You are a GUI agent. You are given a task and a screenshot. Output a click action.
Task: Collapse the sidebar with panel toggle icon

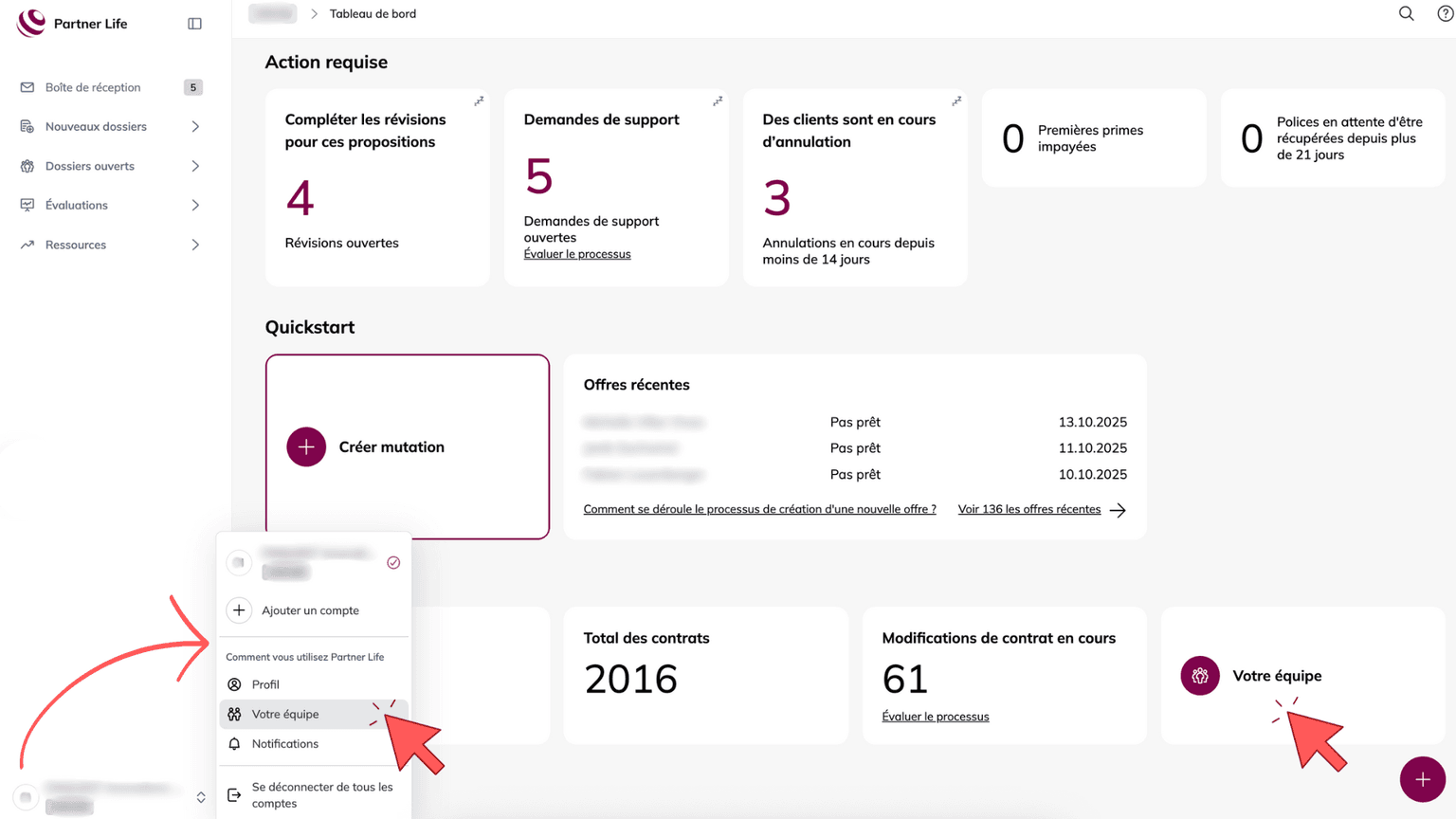pos(194,24)
